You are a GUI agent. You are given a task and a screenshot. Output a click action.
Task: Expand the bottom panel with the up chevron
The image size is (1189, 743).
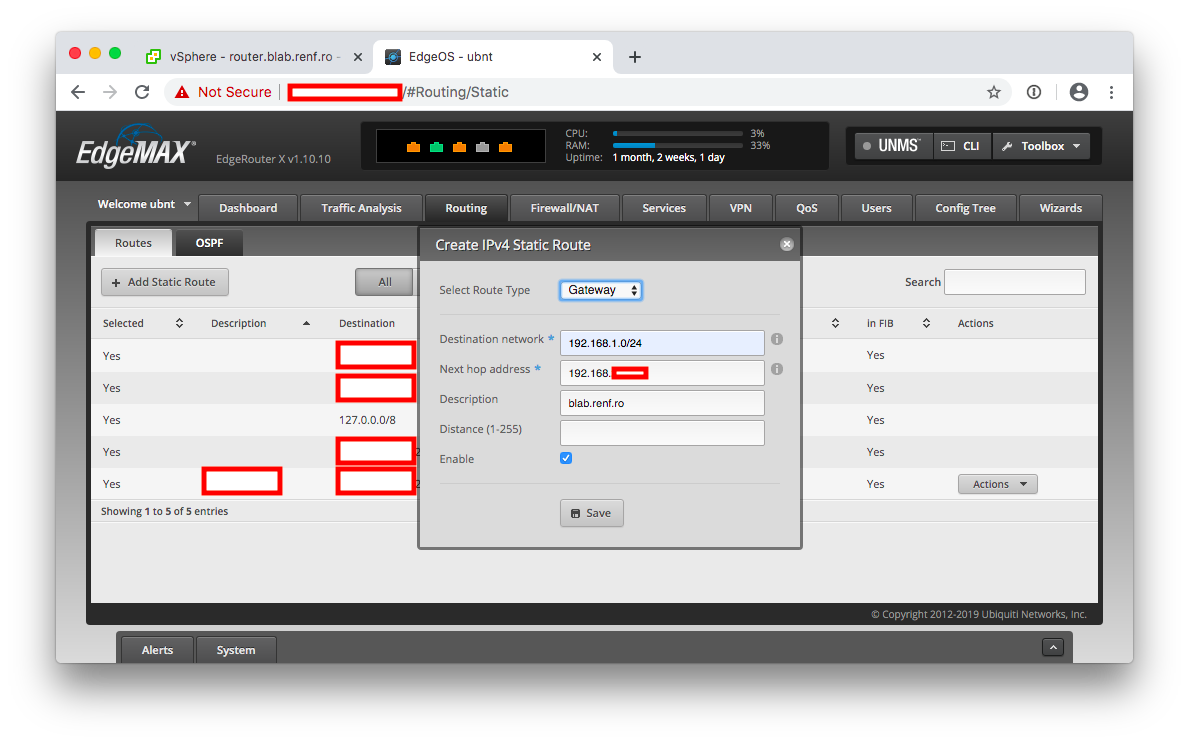click(1053, 647)
